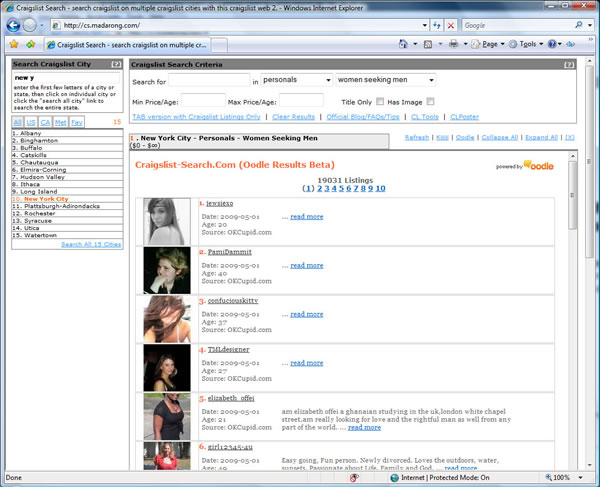Click the Print icon in the command bar

click(453, 44)
